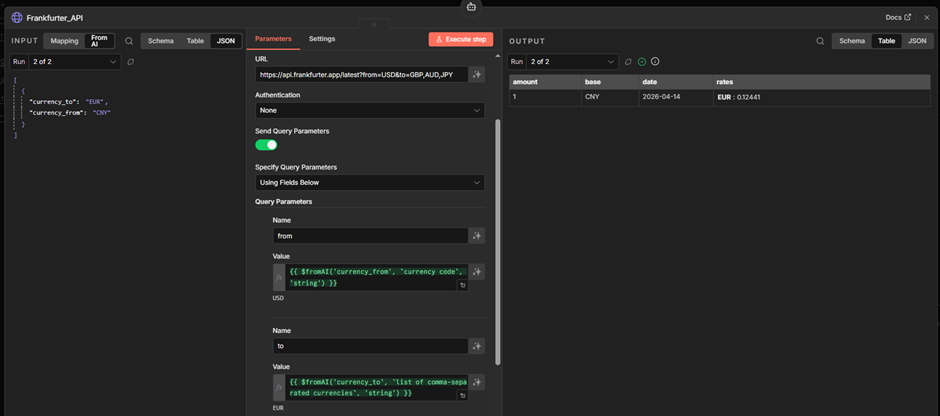Viewport: 940px width, 416px height.
Task: Click "currency_to": "EUR" line in input JSON
Action: (68, 102)
